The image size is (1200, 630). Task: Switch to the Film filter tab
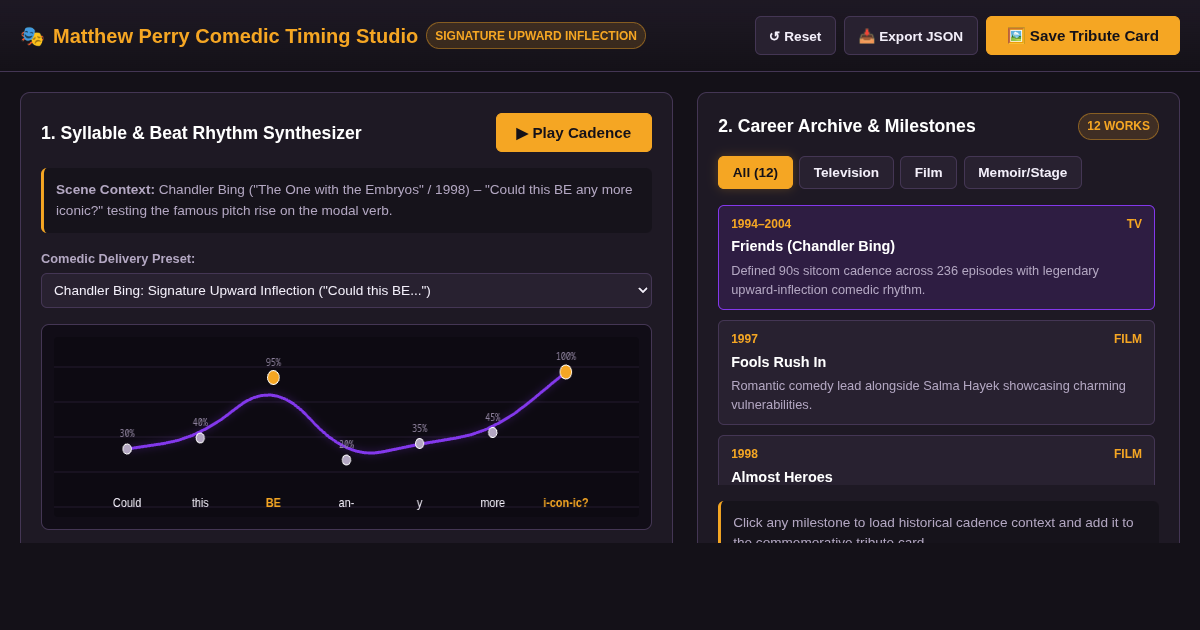pos(928,172)
